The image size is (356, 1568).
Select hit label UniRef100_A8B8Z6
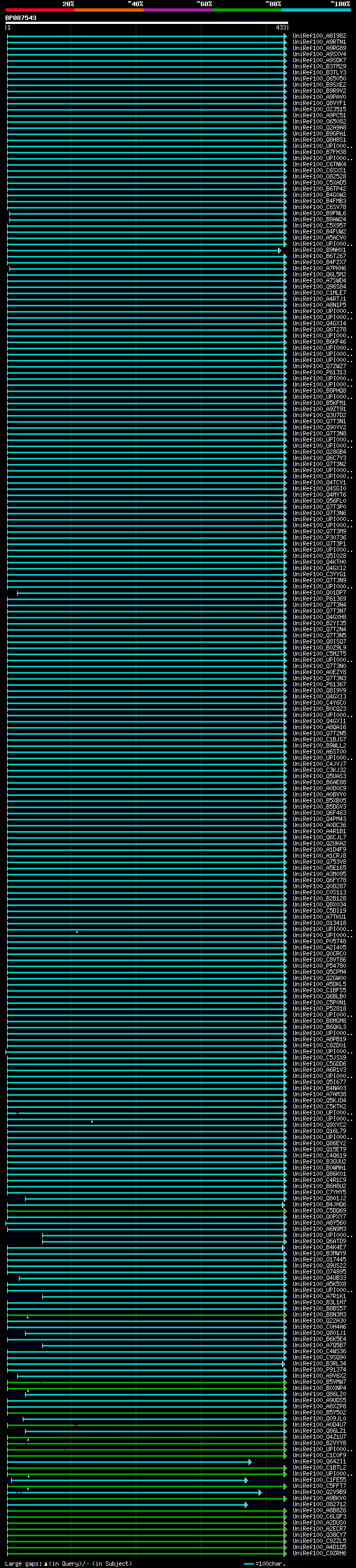click(319, 1510)
